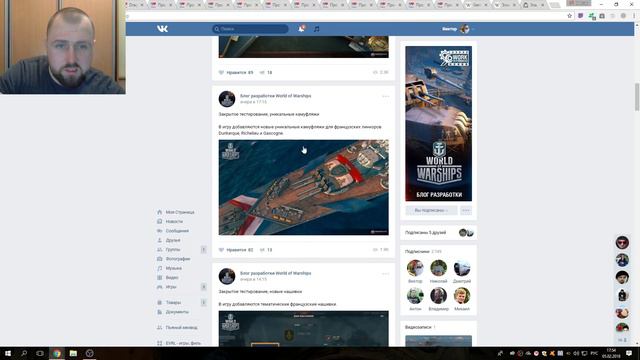Click the Группы icon in sidebar
The height and width of the screenshot is (360, 640).
[160, 250]
